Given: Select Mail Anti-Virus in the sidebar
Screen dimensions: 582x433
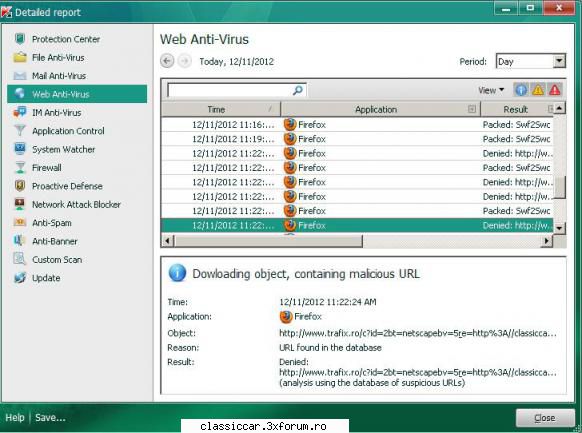Looking at the screenshot, I should click(x=77, y=76).
